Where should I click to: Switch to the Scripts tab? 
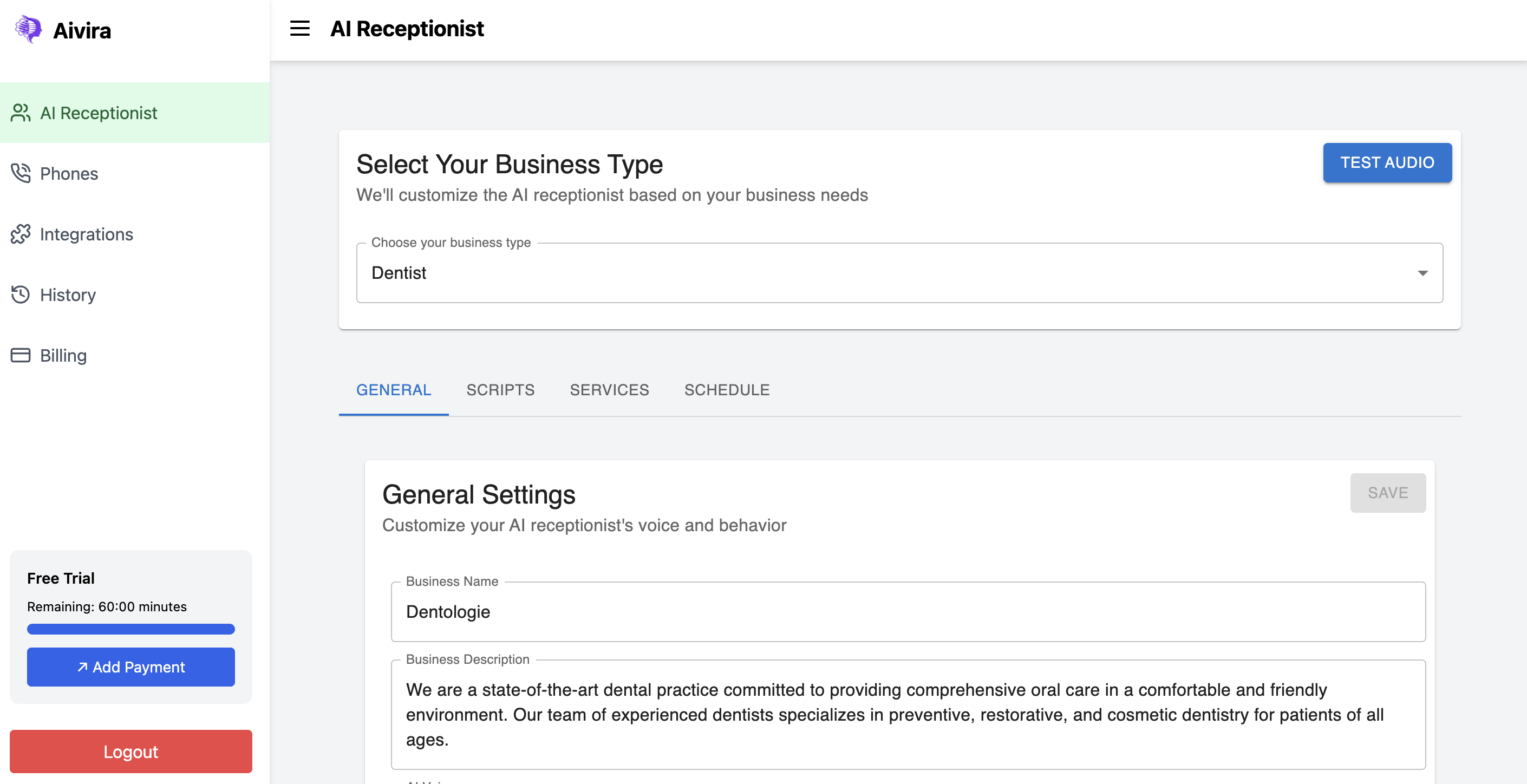click(x=500, y=390)
